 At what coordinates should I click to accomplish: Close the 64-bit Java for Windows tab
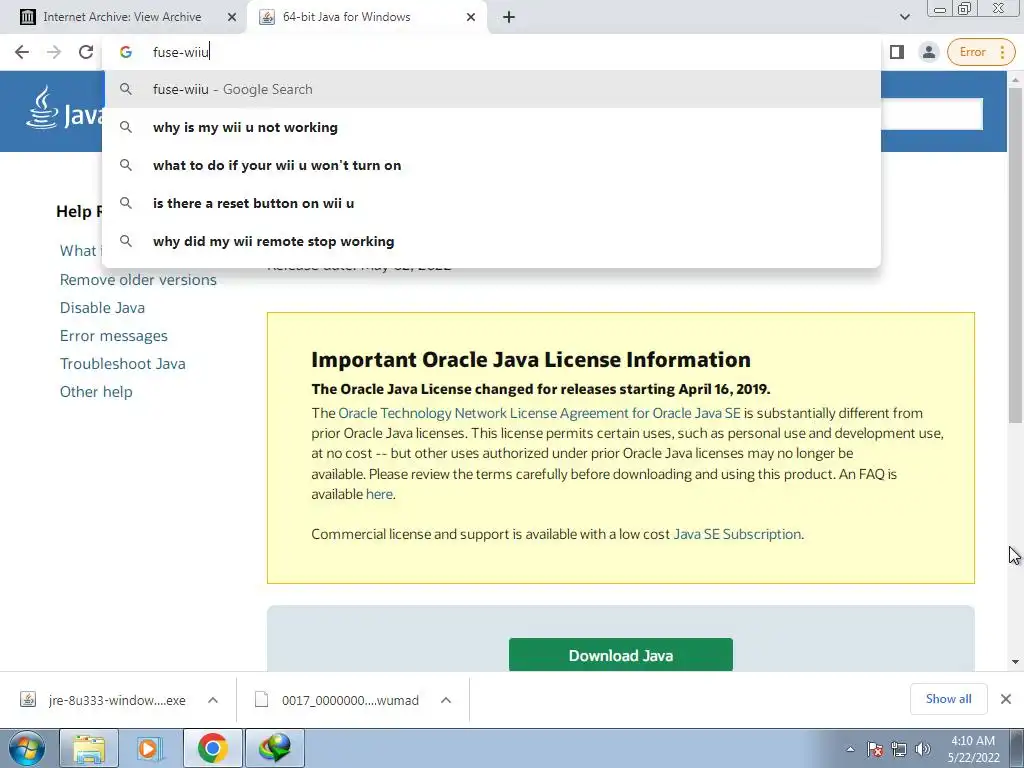(x=471, y=17)
